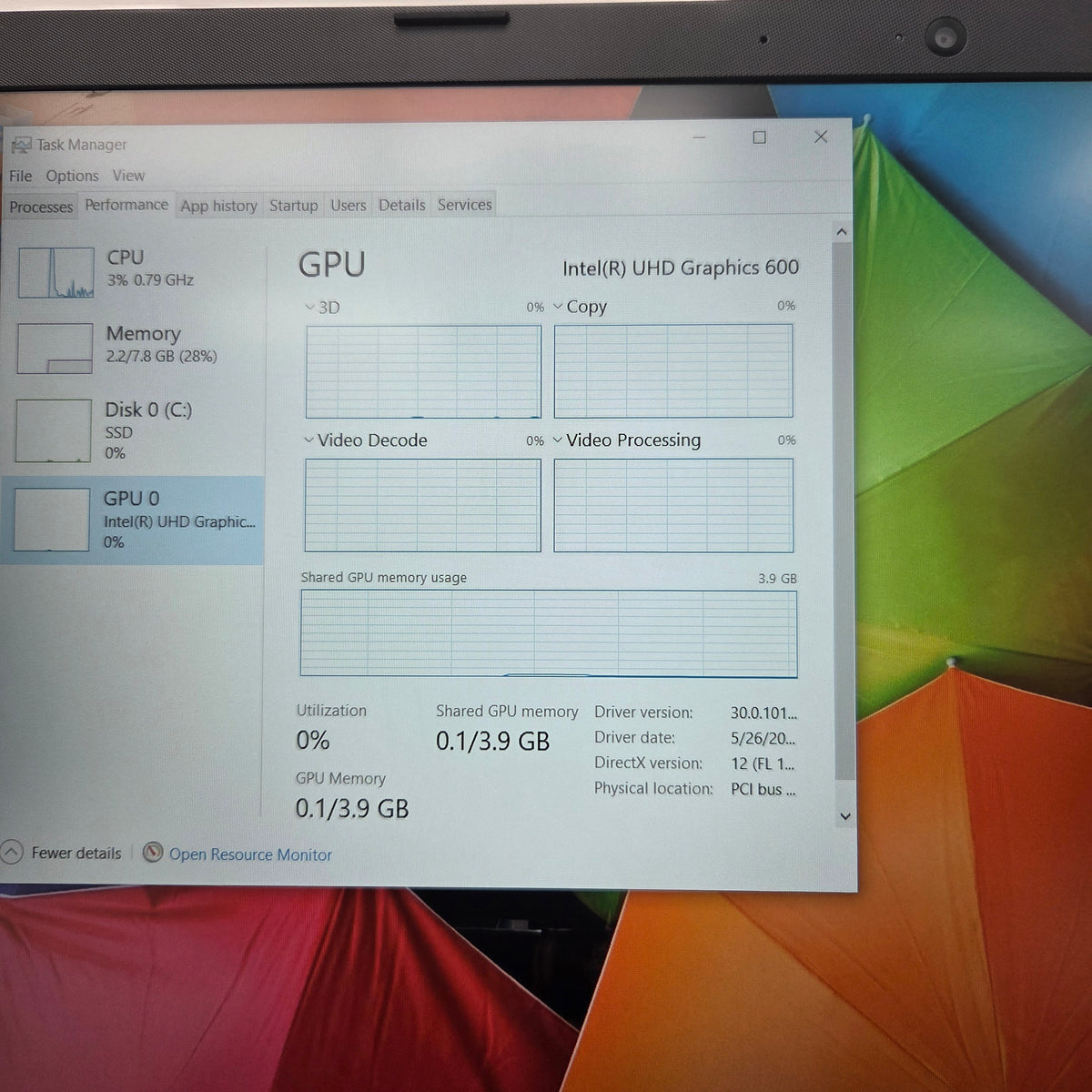Open the 3D engine graph dropdown

tap(309, 308)
